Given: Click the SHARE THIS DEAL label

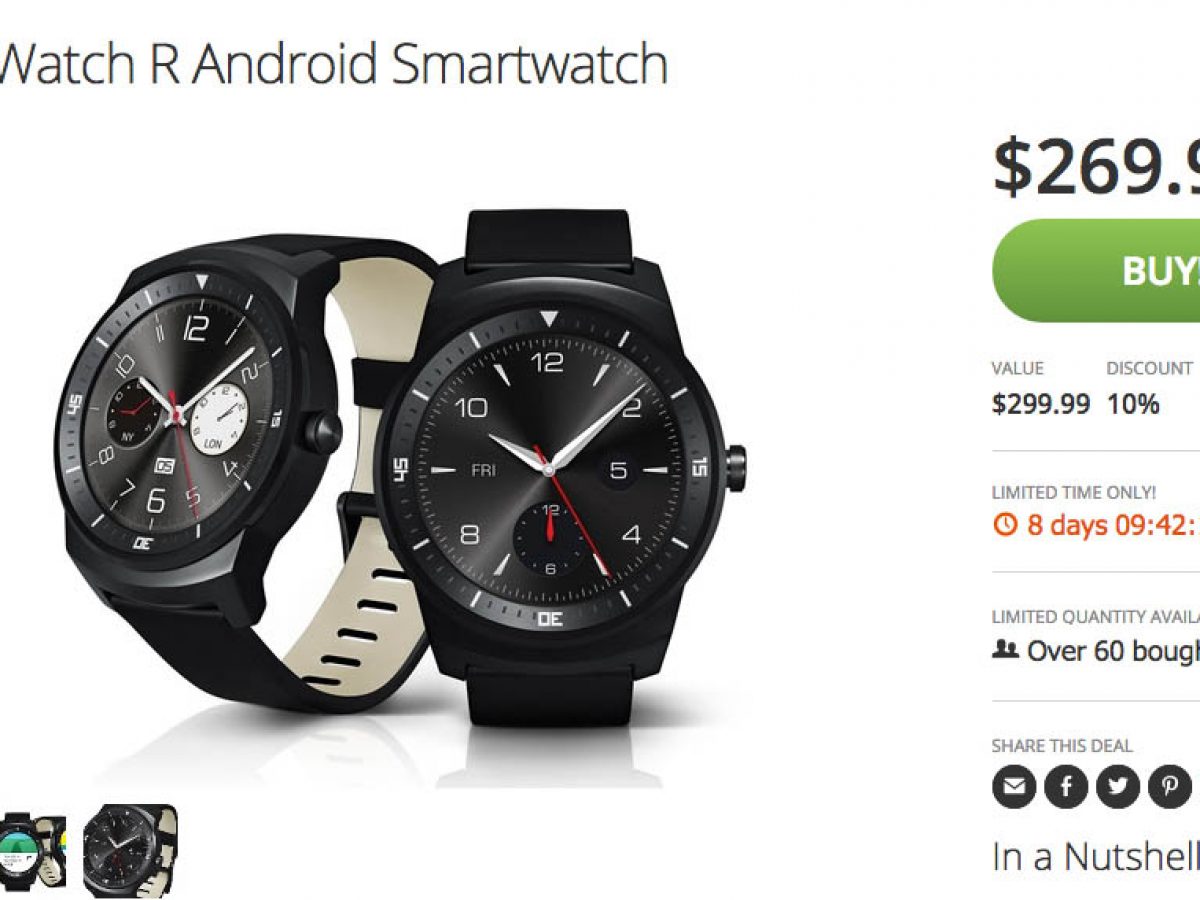Looking at the screenshot, I should point(1062,745).
